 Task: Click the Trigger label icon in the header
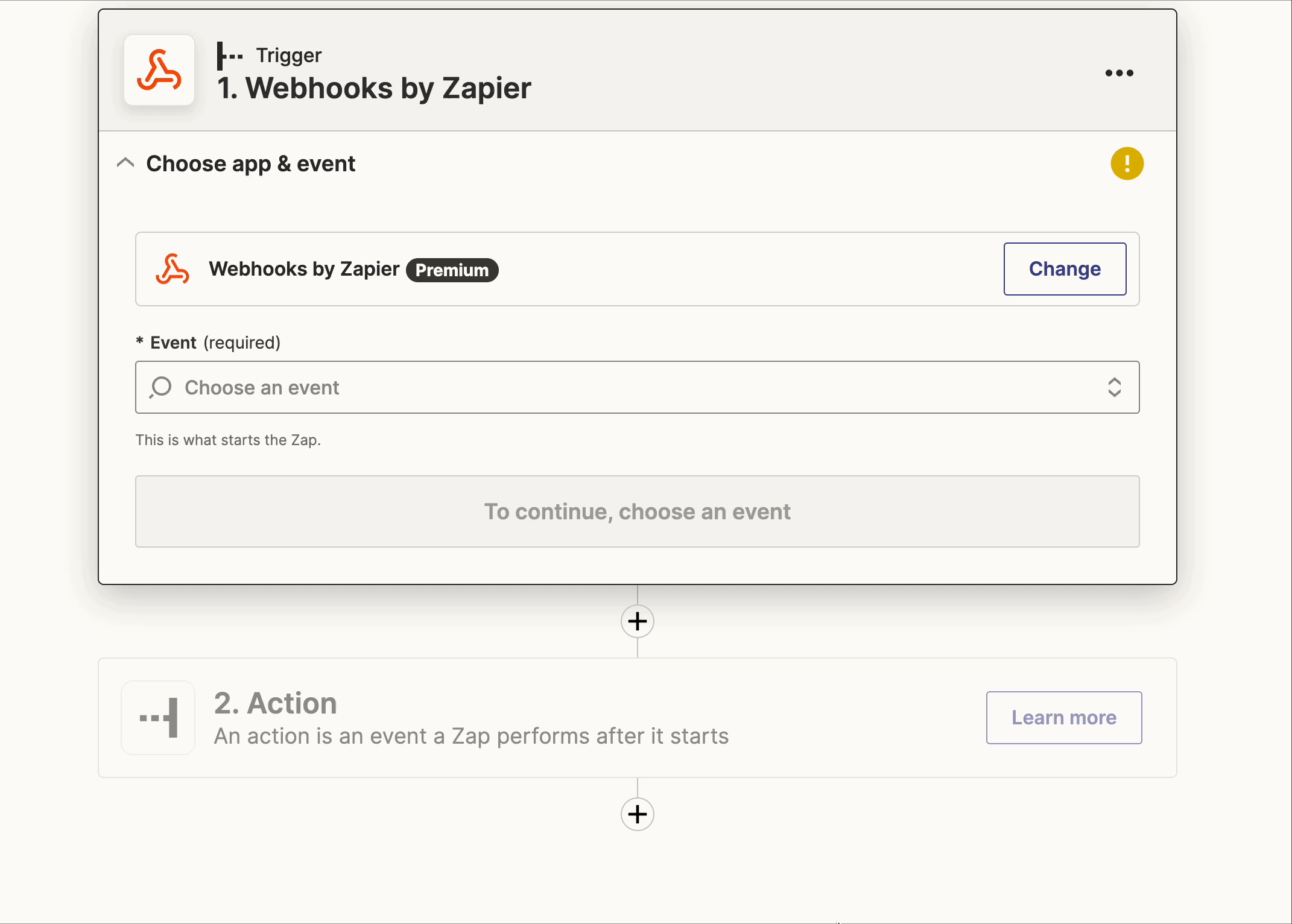tap(230, 55)
